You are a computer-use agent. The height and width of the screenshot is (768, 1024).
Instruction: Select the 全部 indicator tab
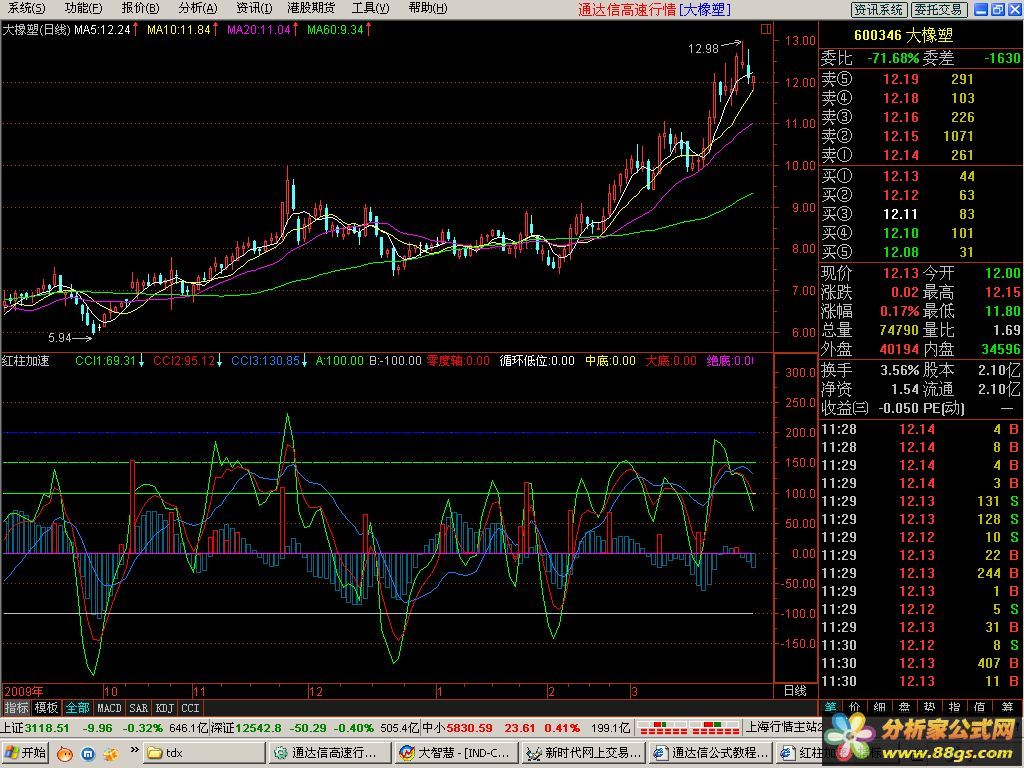click(77, 708)
